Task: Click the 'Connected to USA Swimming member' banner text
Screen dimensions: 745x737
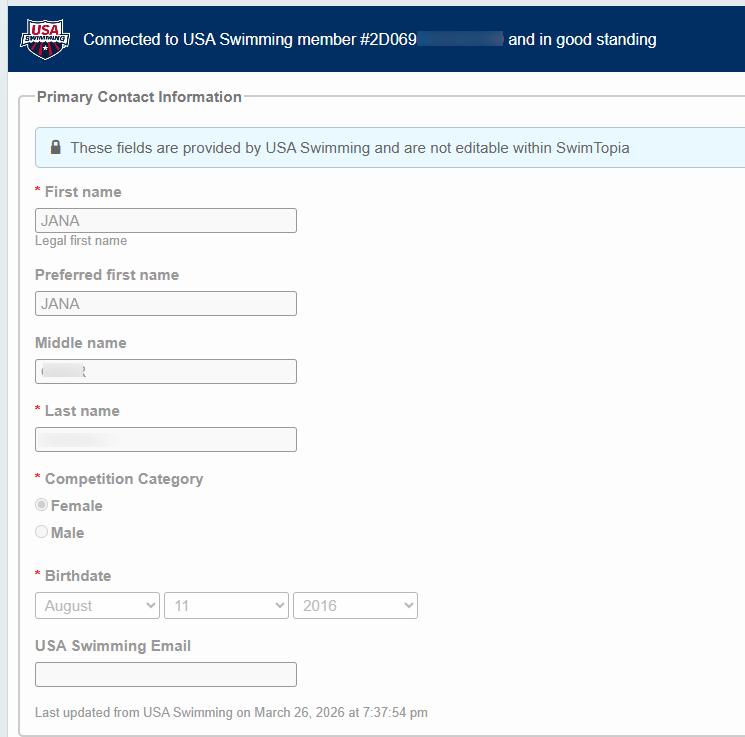Action: (x=370, y=39)
